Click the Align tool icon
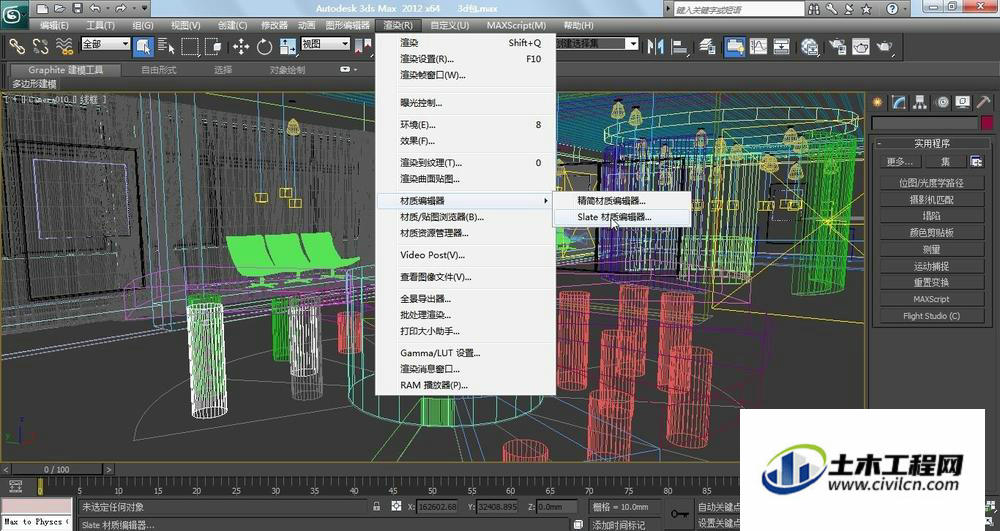The width and height of the screenshot is (1000, 531). click(680, 47)
